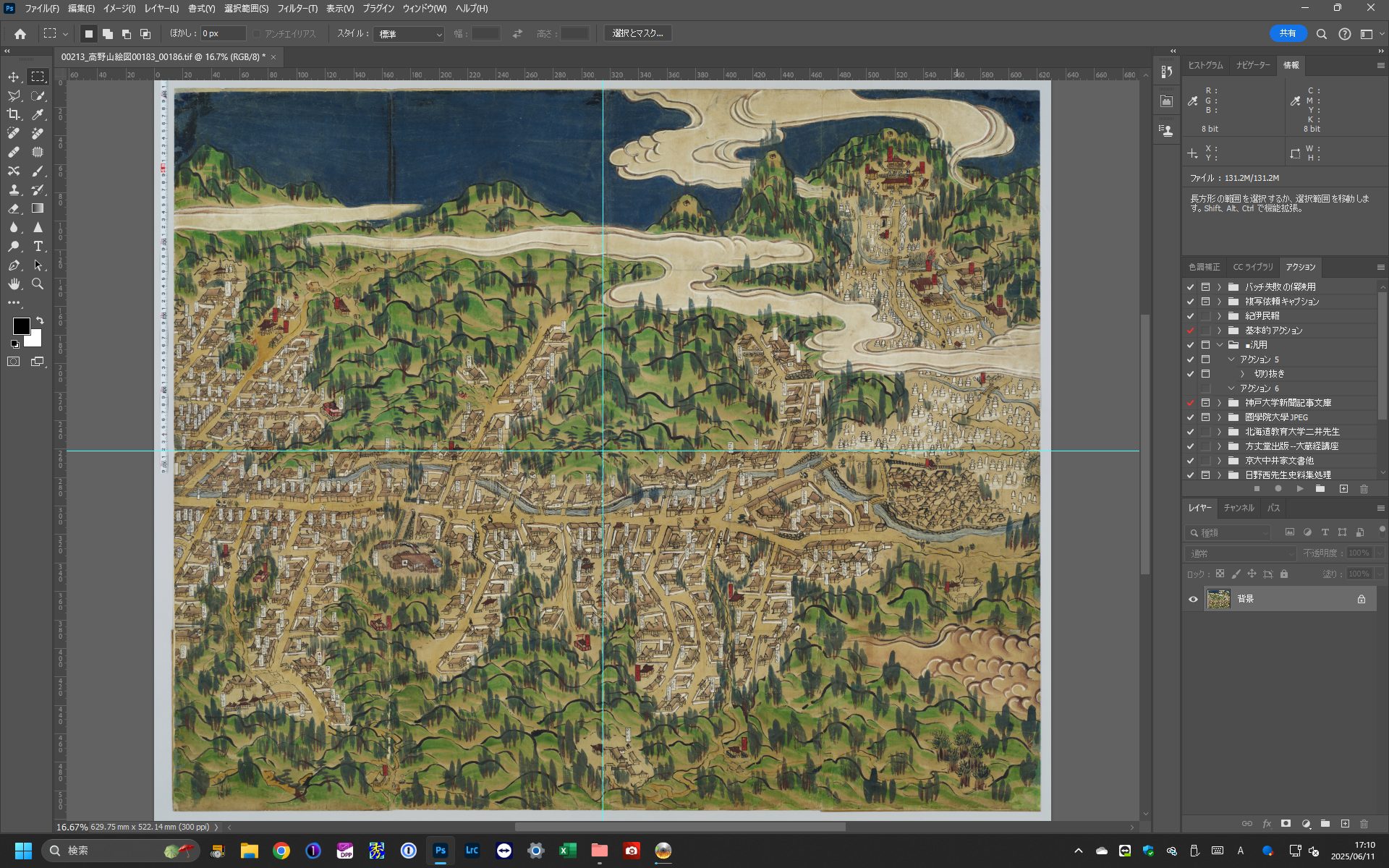Toggle checkmark for 京大中井家文書他 set
This screenshot has height=868, width=1389.
point(1191,461)
